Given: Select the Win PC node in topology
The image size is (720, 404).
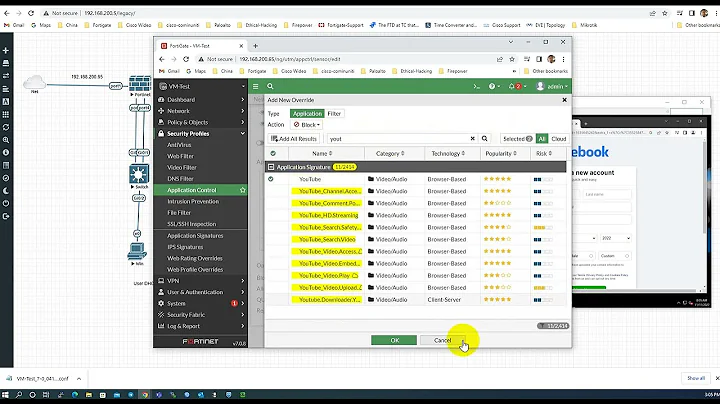Looking at the screenshot, I should click(137, 252).
